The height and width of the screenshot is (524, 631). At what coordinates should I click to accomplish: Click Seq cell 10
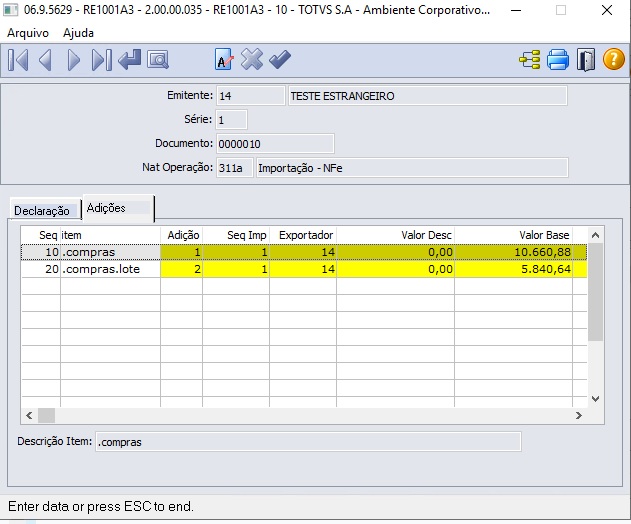(41, 252)
